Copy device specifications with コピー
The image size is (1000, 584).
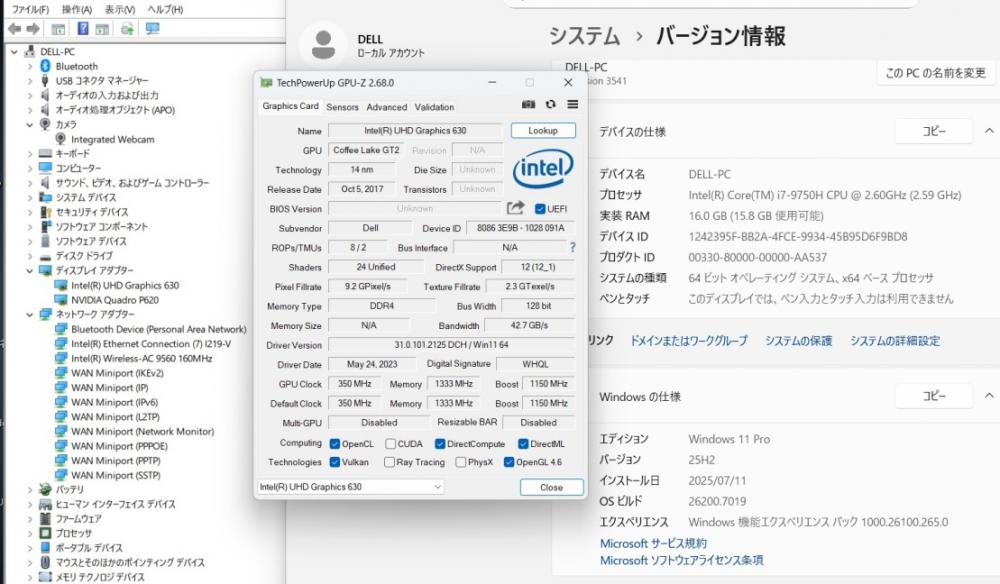pos(934,131)
